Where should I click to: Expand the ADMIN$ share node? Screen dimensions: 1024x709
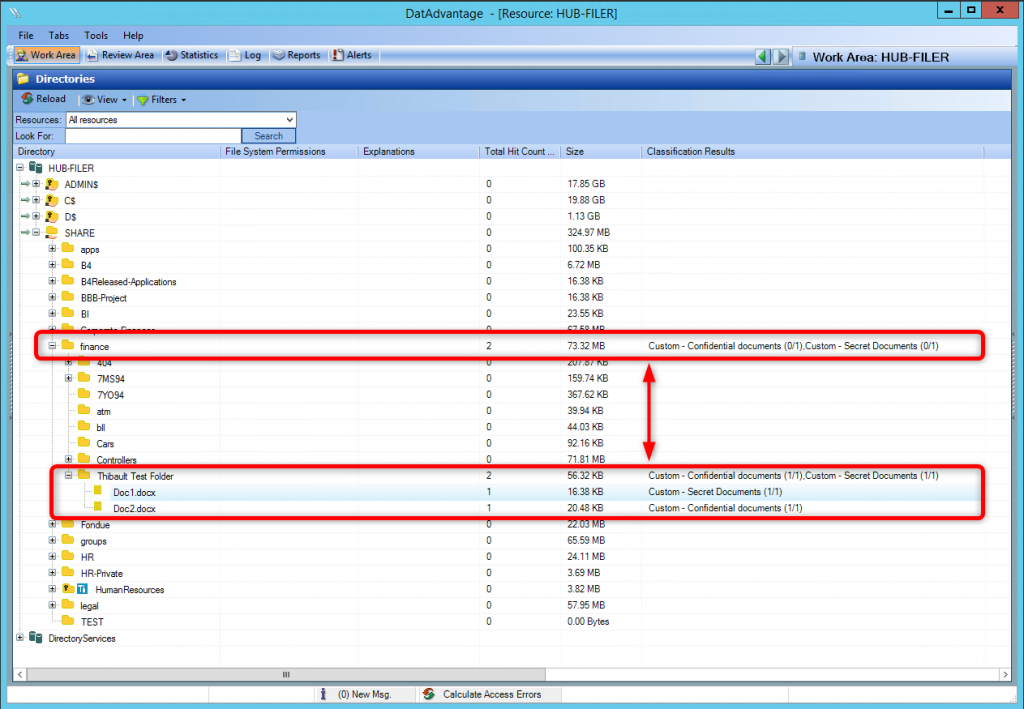pyautogui.click(x=36, y=184)
